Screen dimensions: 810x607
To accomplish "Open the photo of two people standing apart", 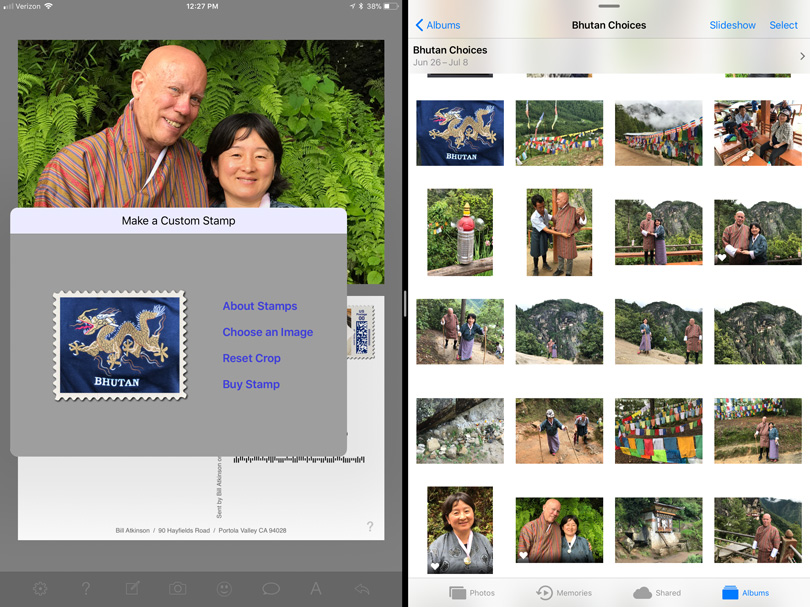I will [659, 332].
